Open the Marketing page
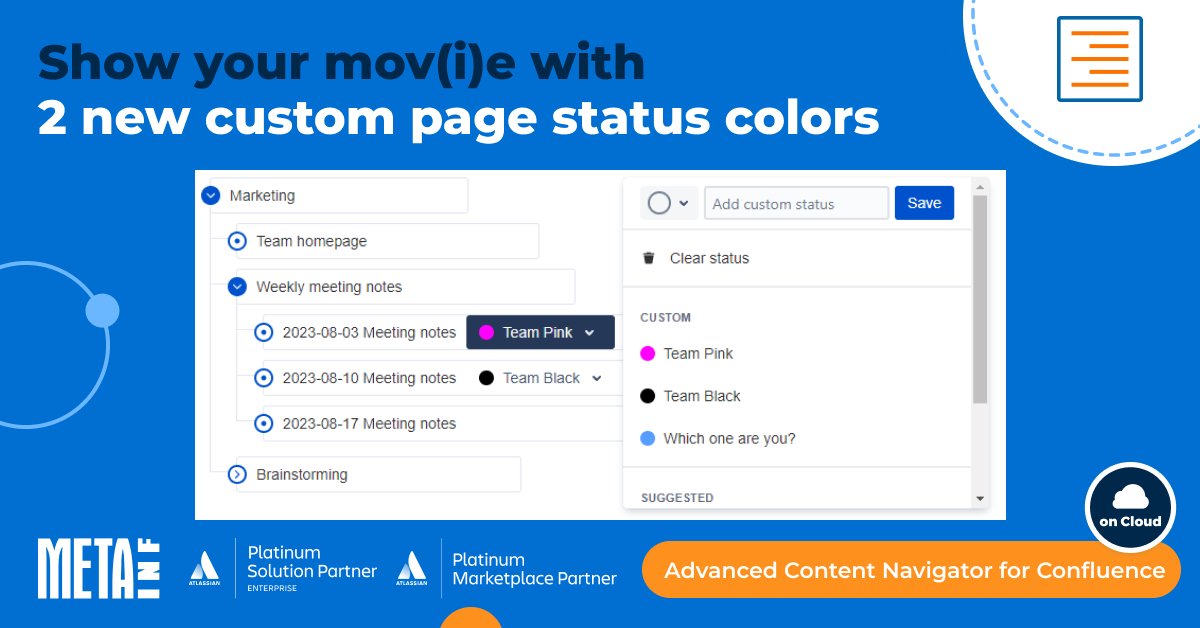The height and width of the screenshot is (628, 1200). coord(262,196)
